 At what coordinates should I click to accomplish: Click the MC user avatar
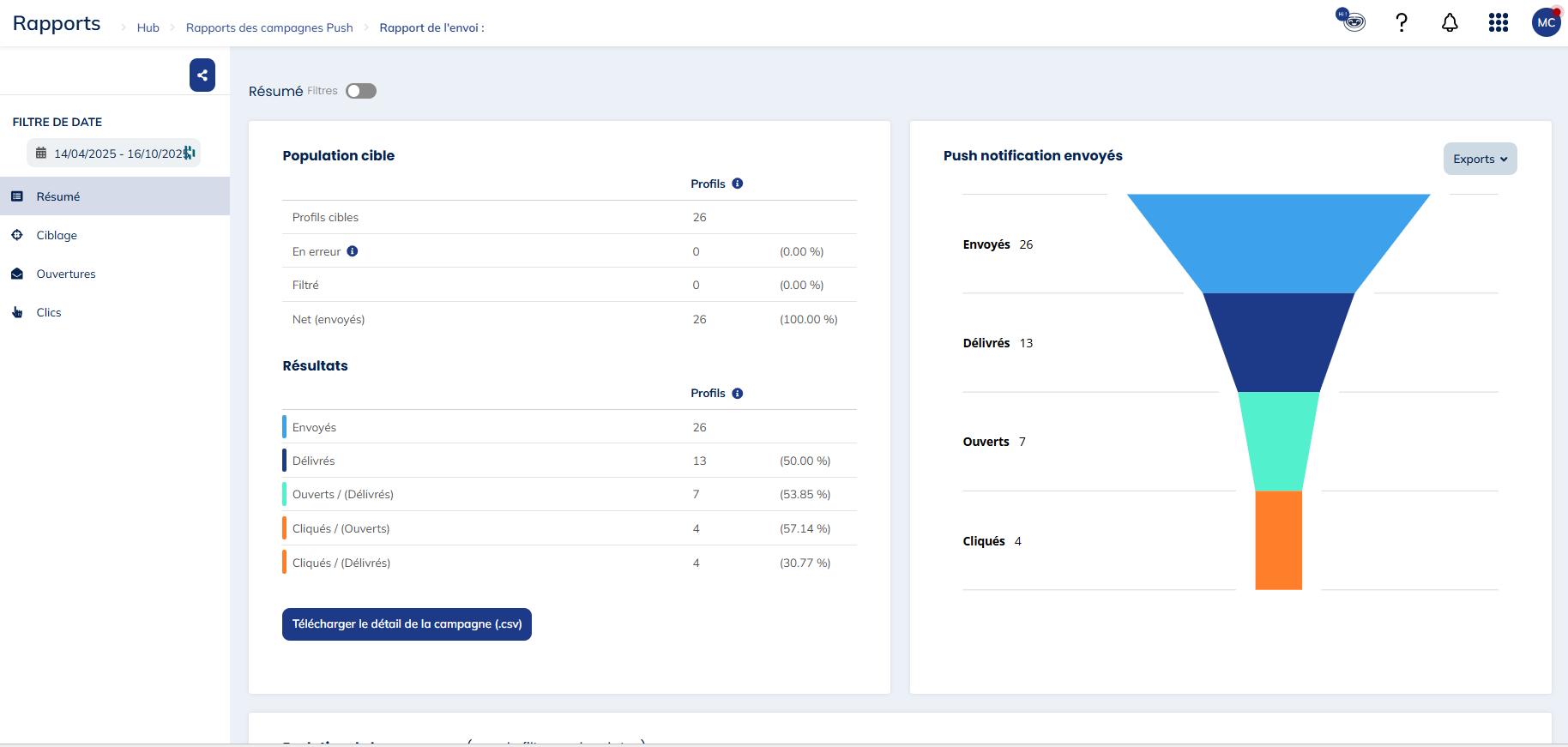click(x=1546, y=23)
